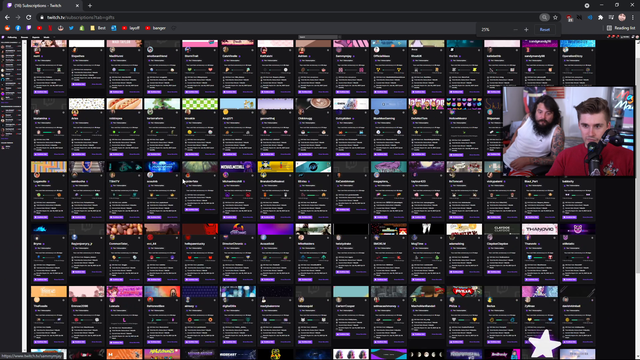Viewport: 640px width, 360px height.
Task: Open the settings icon on MAD TAYLOR card
Action: pos(139,50)
